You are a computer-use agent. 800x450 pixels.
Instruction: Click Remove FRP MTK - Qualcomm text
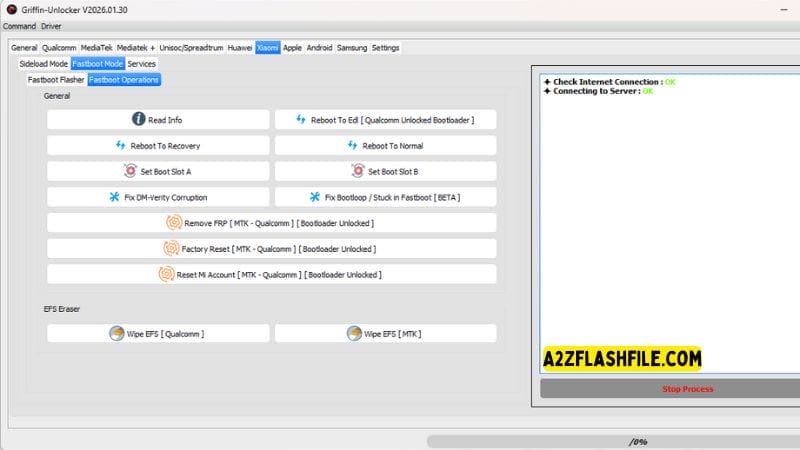pos(279,223)
